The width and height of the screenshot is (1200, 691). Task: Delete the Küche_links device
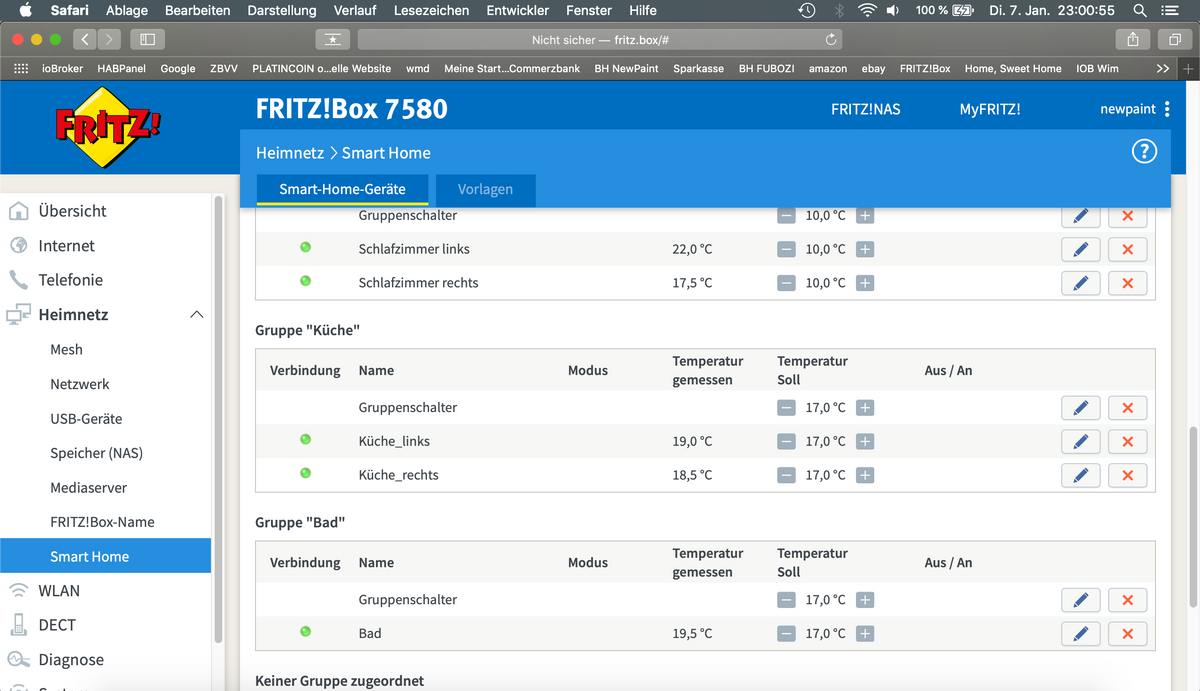pos(1128,441)
